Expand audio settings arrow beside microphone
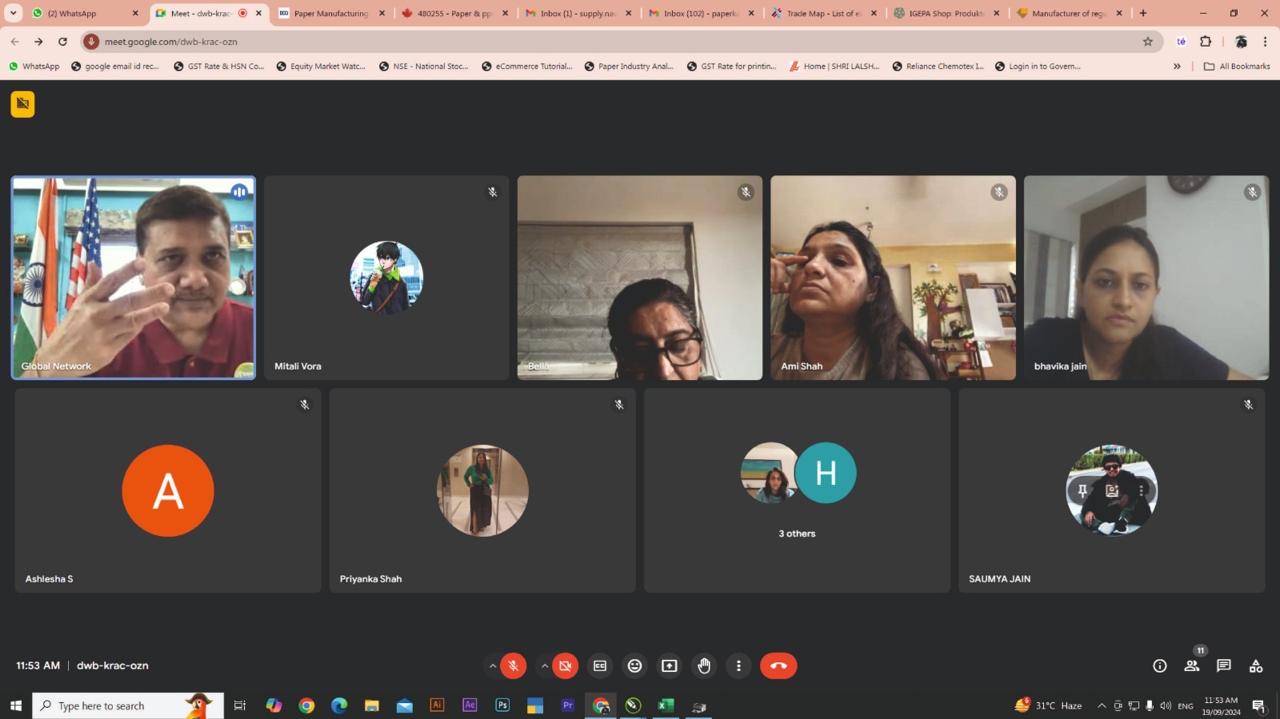 pos(492,666)
